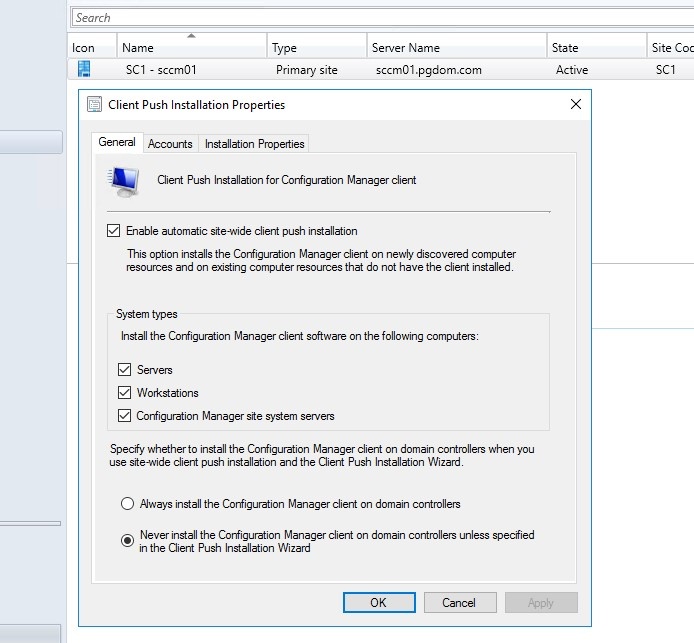Click the Client Push dialog title icon
The height and width of the screenshot is (643, 694).
(94, 104)
